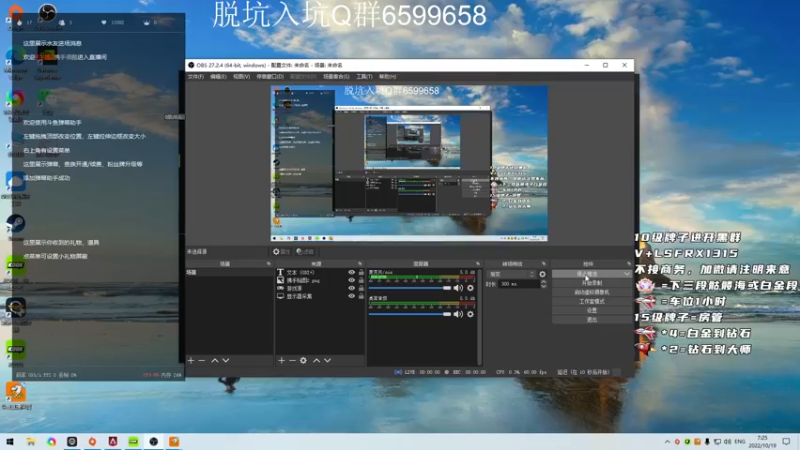Mute the desktop audio channel
Viewport: 800px width, 450px height.
tap(458, 314)
